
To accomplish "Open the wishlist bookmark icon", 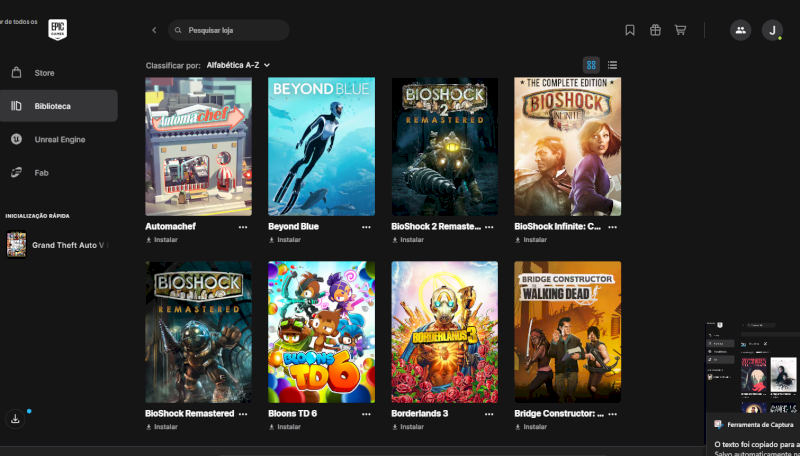I will (x=630, y=30).
